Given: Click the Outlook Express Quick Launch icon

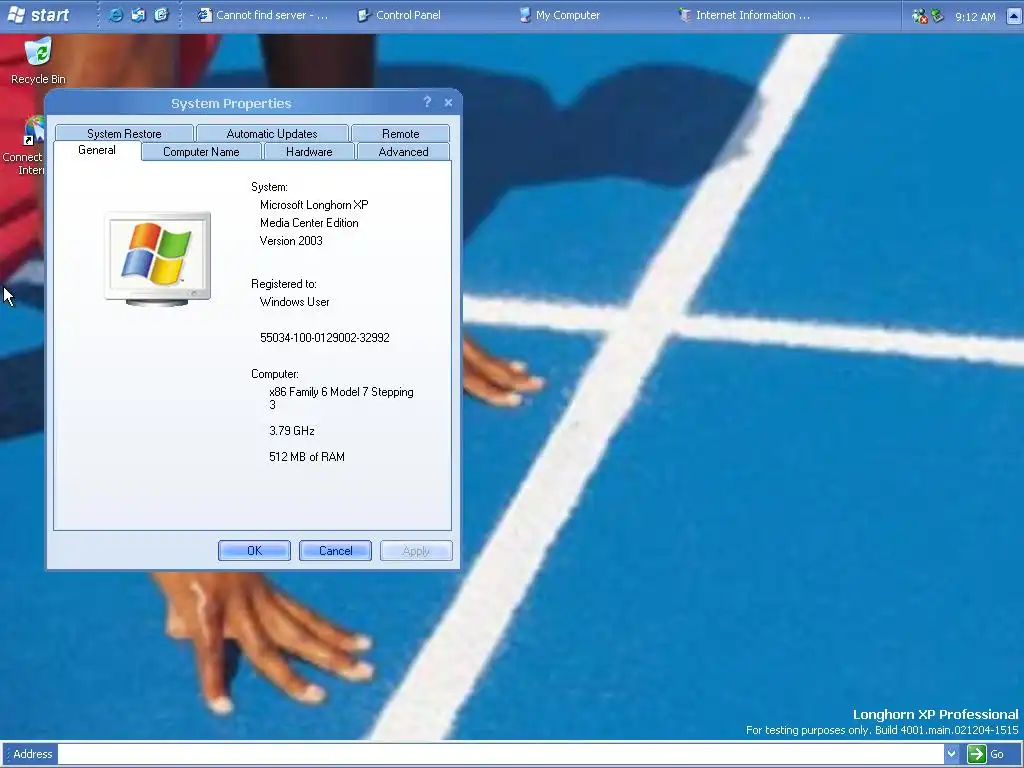Looking at the screenshot, I should point(138,14).
